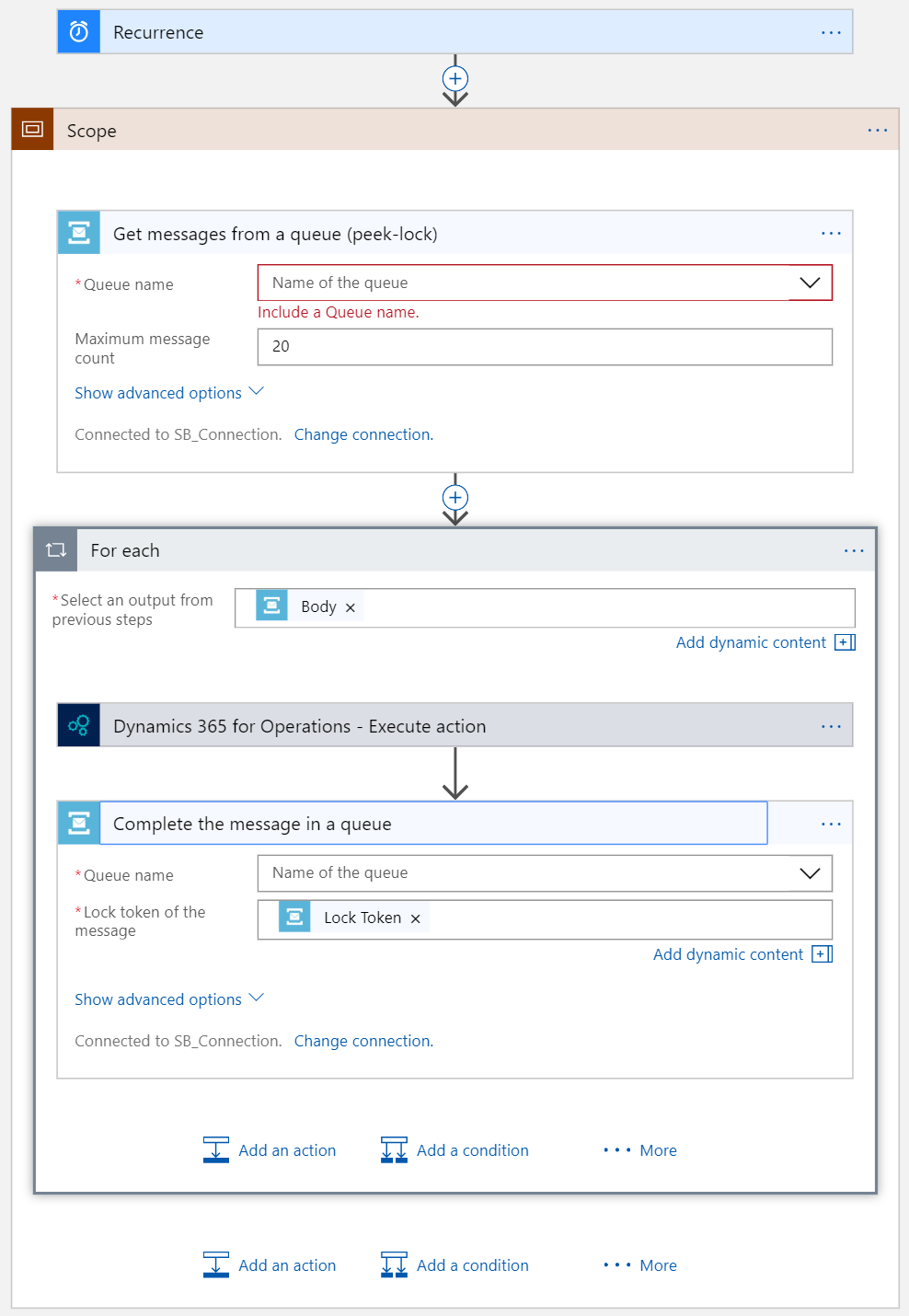Click the Maximum message count field

pyautogui.click(x=545, y=347)
